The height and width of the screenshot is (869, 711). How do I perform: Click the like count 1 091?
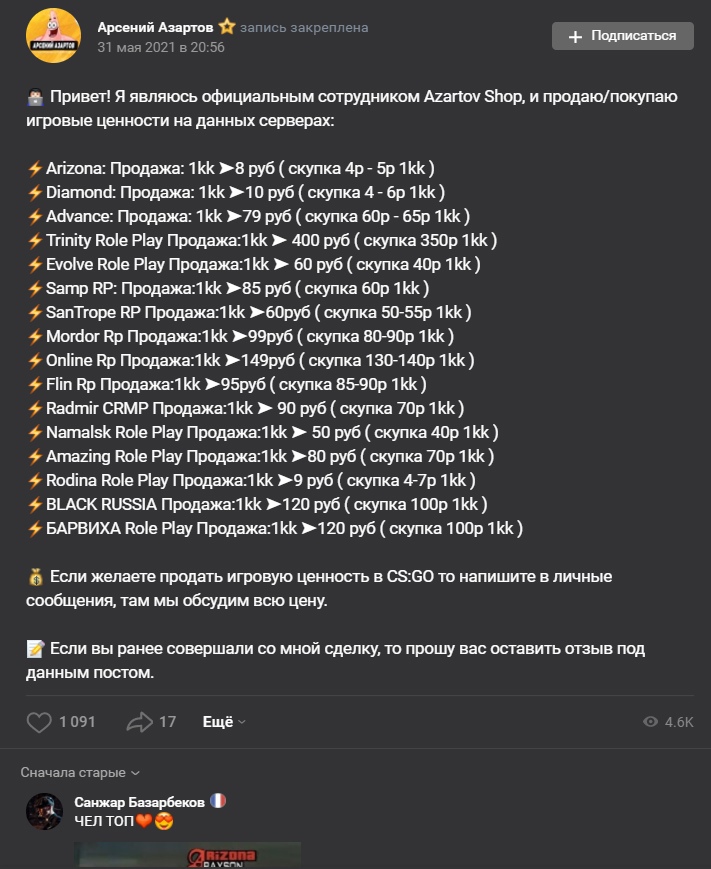click(x=77, y=722)
